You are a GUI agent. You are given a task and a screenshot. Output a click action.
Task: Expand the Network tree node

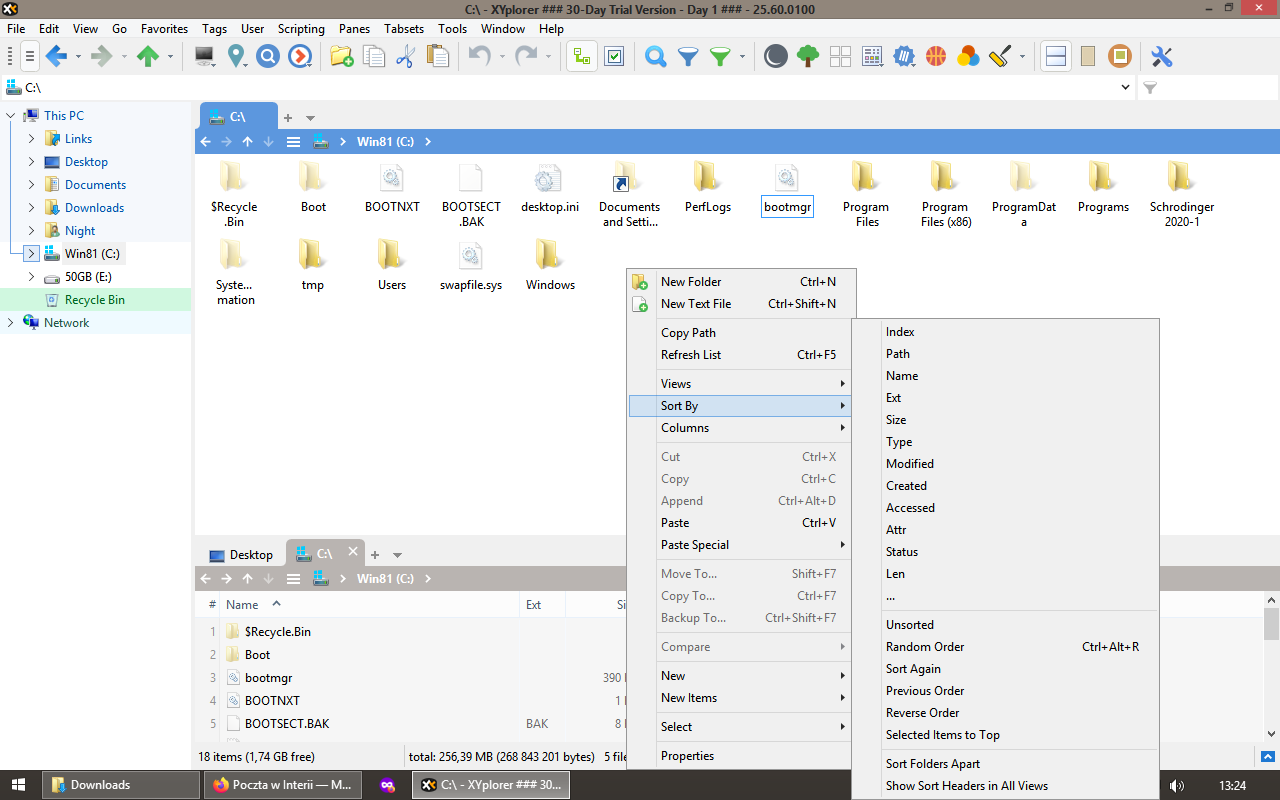point(11,323)
